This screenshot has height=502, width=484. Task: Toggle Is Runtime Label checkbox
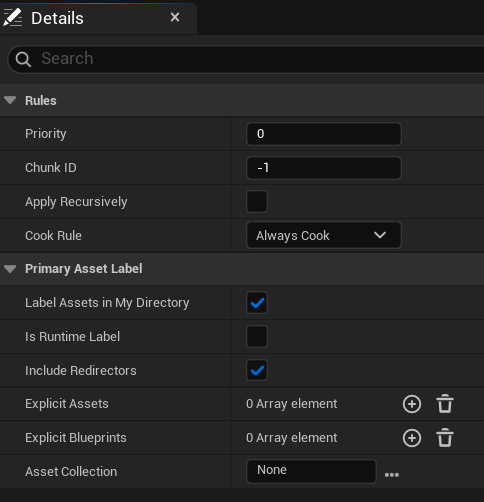(x=257, y=336)
